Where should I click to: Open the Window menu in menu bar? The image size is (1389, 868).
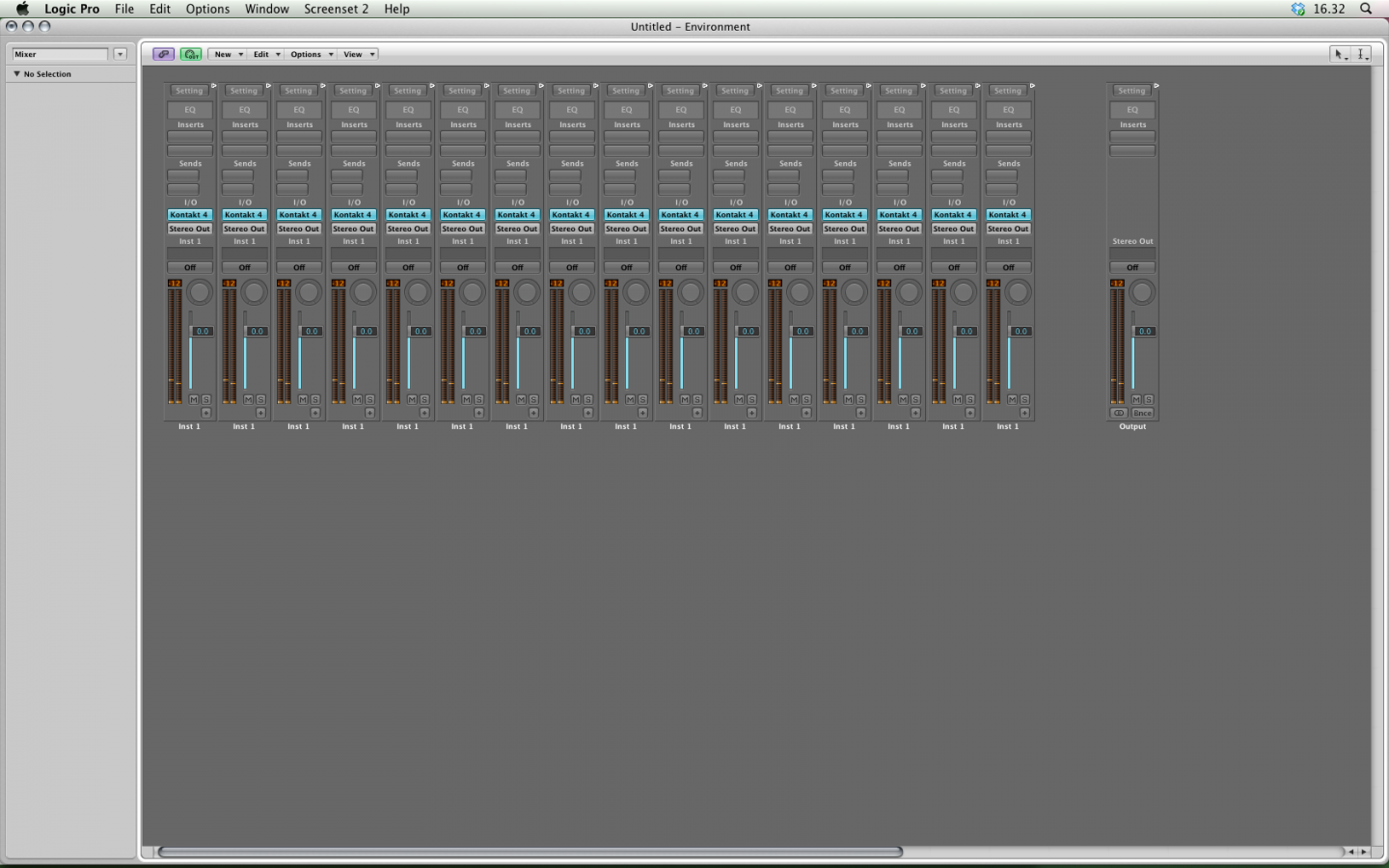pos(266,9)
